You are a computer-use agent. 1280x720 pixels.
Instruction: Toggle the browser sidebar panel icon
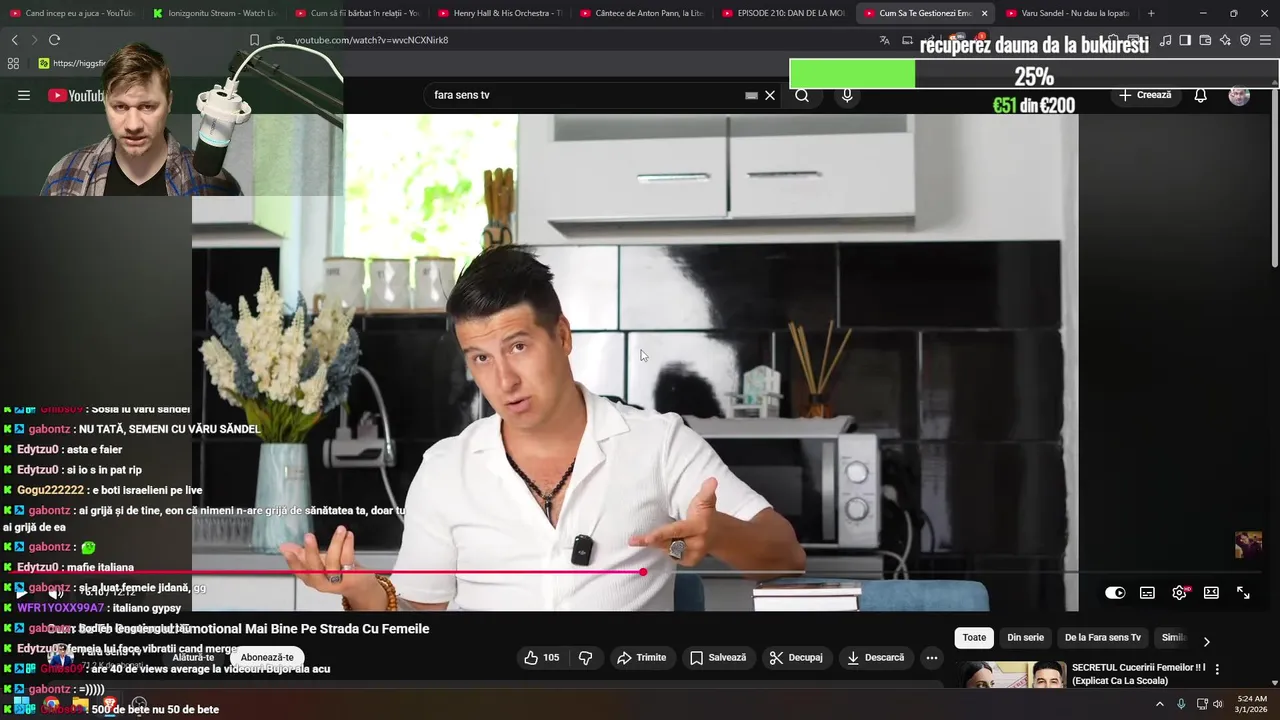1185,40
